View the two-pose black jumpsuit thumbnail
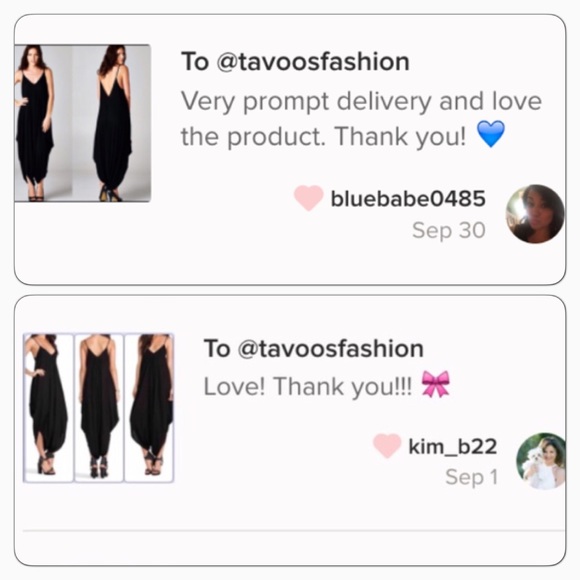Viewport: 580px width, 580px height. [82, 123]
